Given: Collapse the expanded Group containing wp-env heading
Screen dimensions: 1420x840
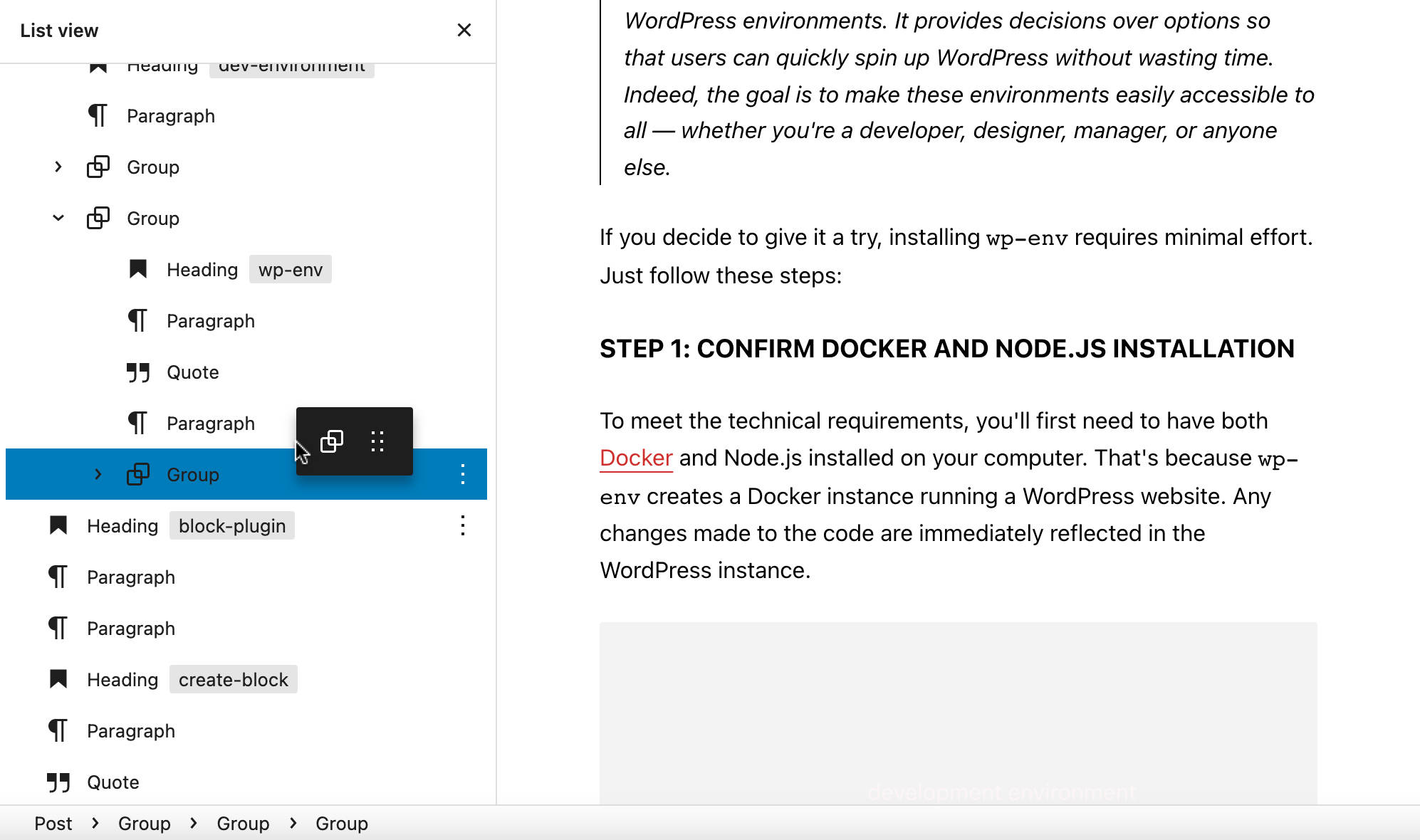Looking at the screenshot, I should pyautogui.click(x=58, y=219).
